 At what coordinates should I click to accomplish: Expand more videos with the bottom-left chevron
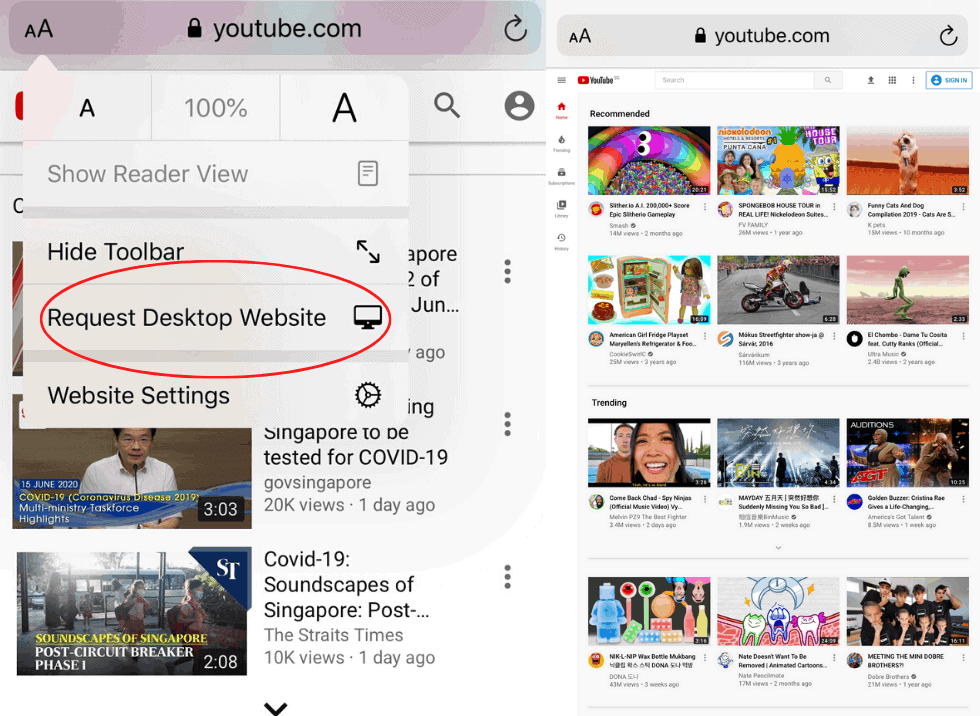coord(275,708)
